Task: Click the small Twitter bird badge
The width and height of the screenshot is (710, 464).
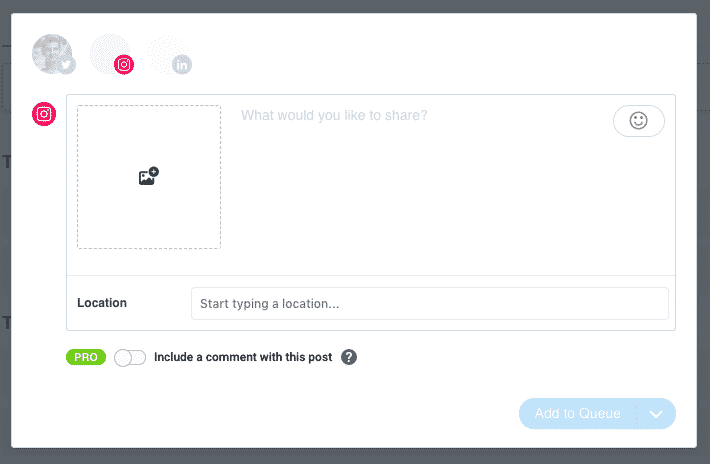Action: (66, 65)
